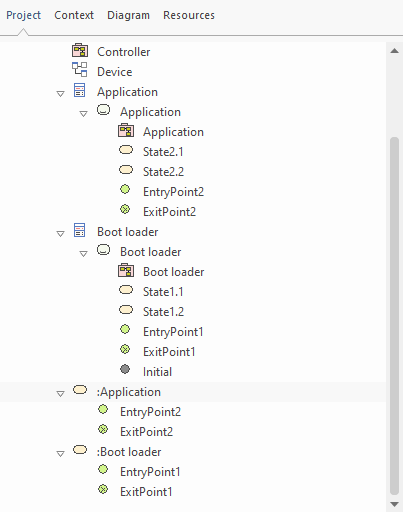
Task: Click the State1.2 state icon
Action: (x=126, y=310)
